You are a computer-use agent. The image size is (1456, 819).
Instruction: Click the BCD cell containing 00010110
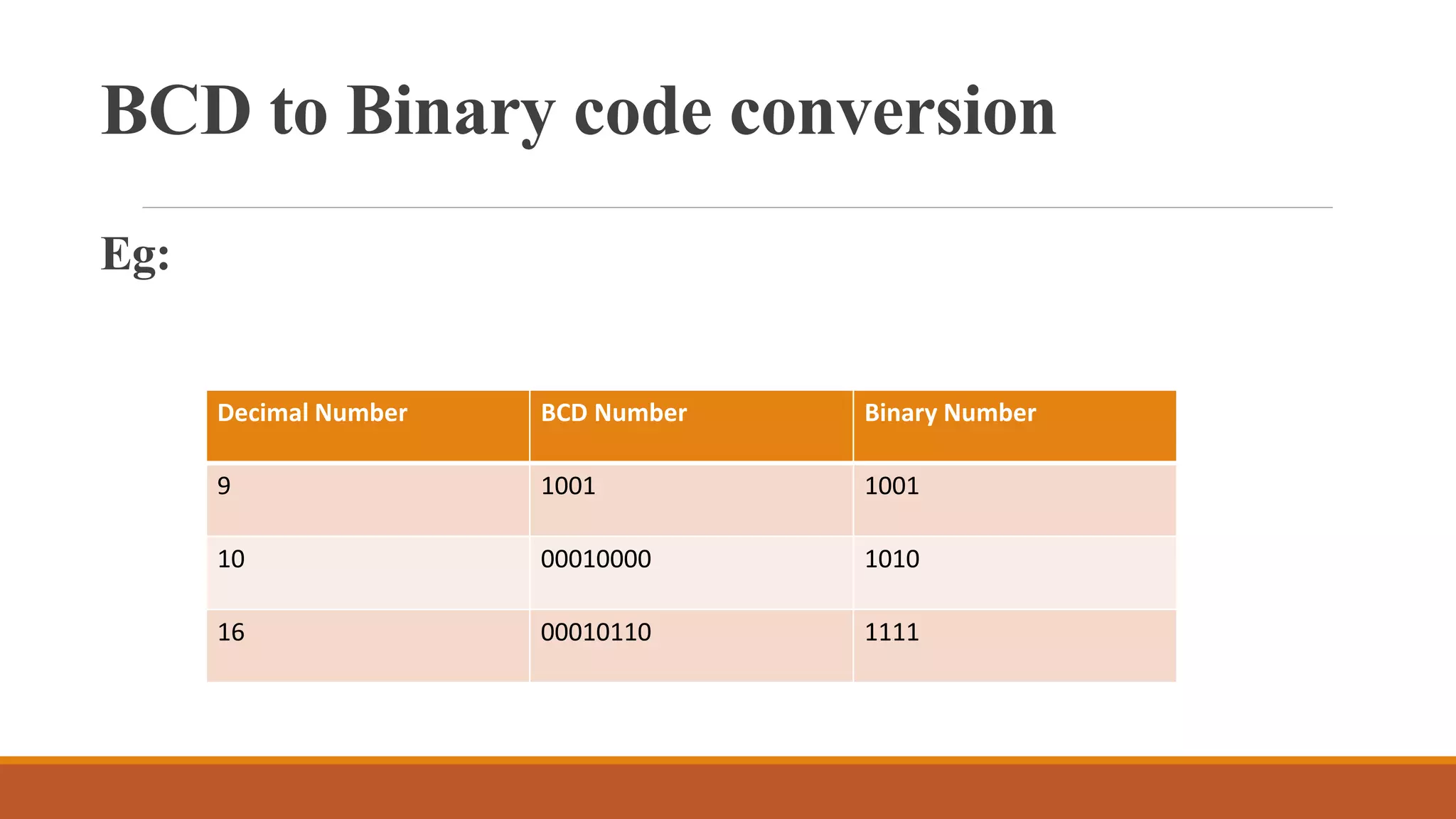click(x=596, y=633)
